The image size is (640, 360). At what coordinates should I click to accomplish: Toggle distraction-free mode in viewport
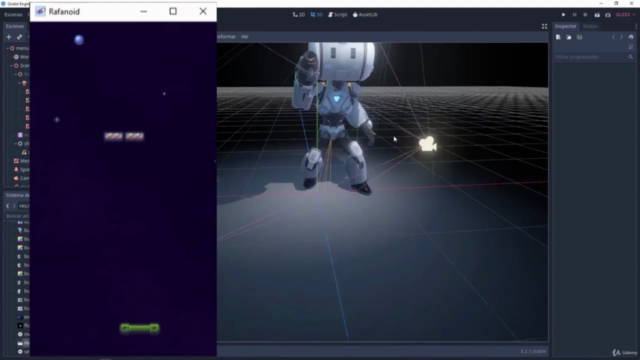click(544, 26)
